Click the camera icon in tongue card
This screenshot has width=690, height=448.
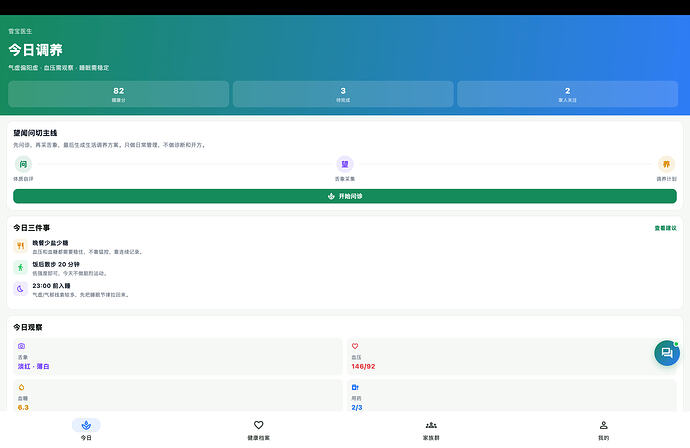[22, 346]
